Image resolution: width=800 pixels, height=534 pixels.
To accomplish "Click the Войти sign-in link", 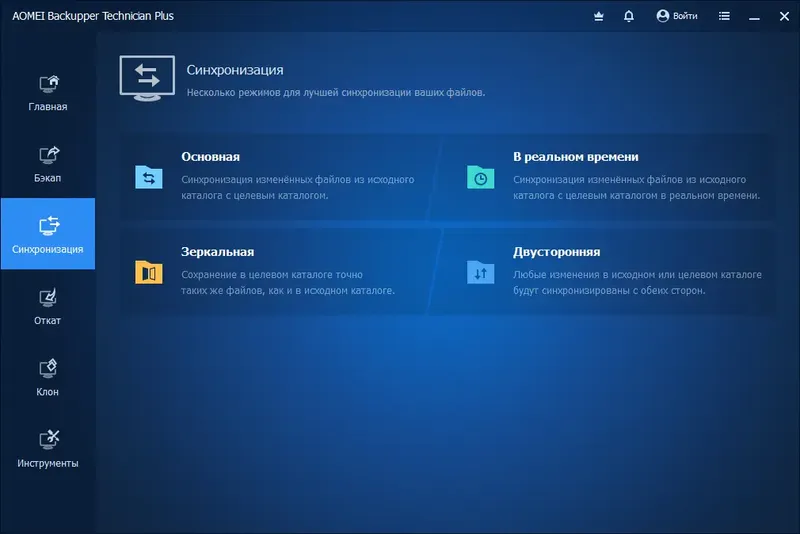I will pyautogui.click(x=685, y=16).
